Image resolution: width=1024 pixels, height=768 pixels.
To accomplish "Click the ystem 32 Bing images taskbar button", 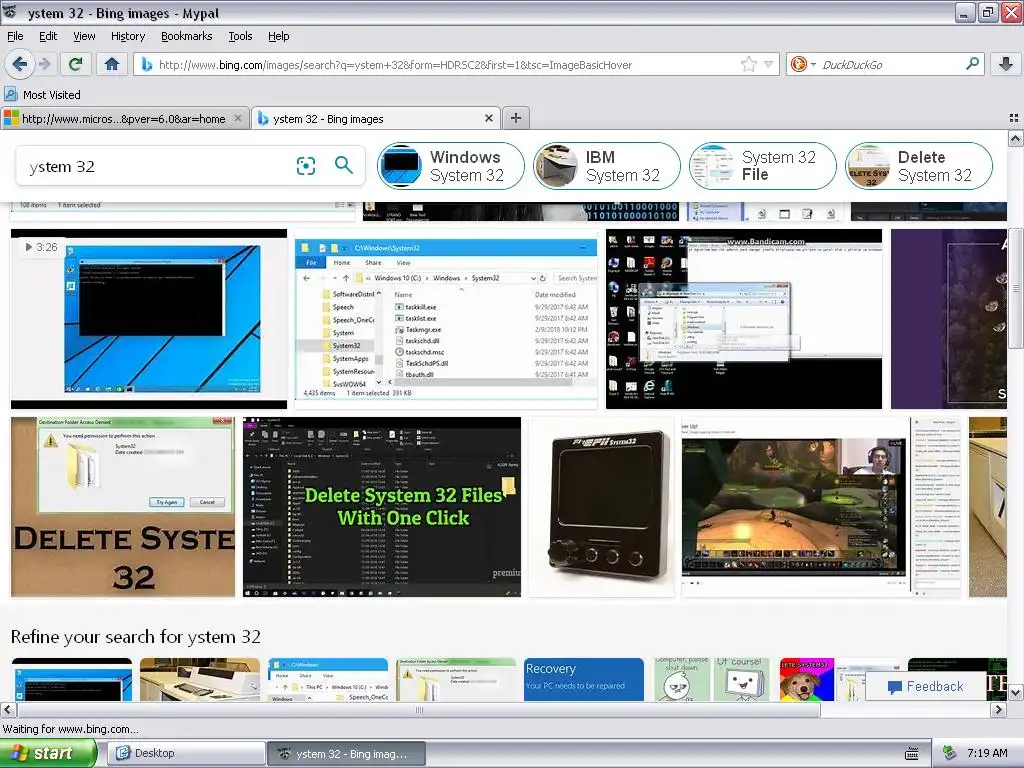I will point(346,753).
